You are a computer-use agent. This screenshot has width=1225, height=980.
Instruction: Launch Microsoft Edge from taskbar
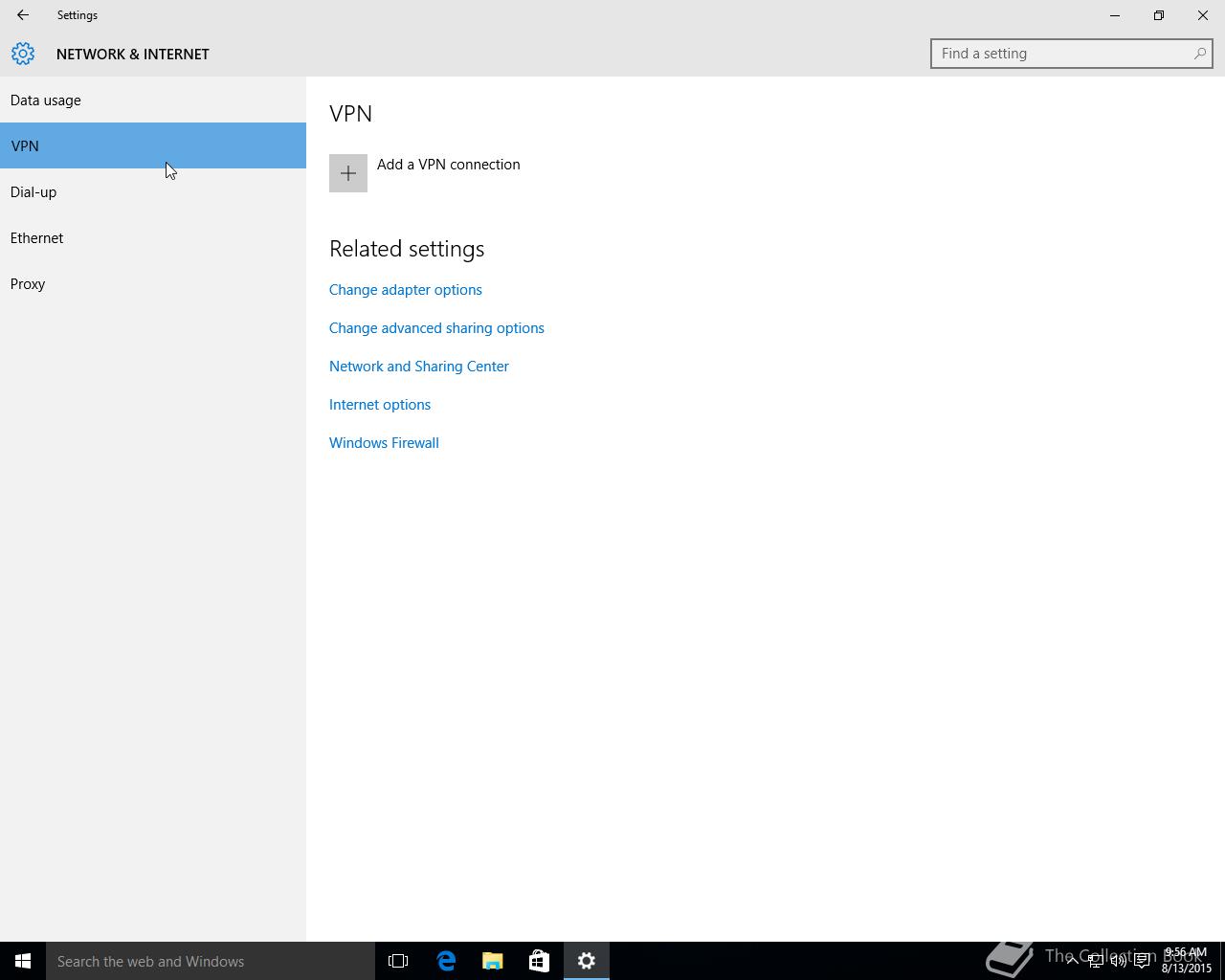pos(446,961)
